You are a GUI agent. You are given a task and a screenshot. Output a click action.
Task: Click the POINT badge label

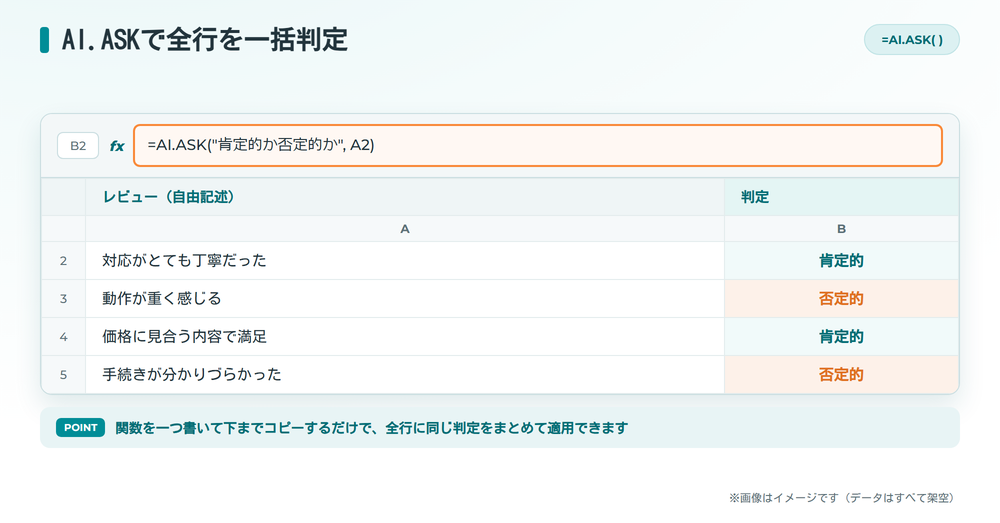[x=80, y=427]
